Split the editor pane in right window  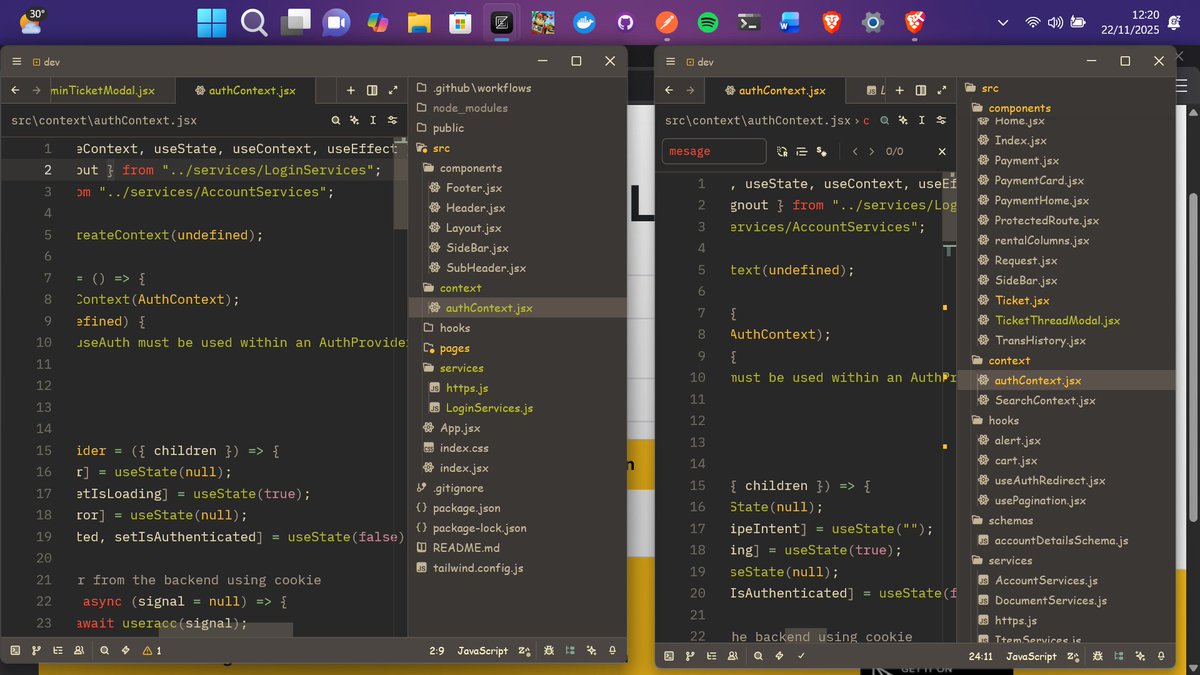click(921, 90)
